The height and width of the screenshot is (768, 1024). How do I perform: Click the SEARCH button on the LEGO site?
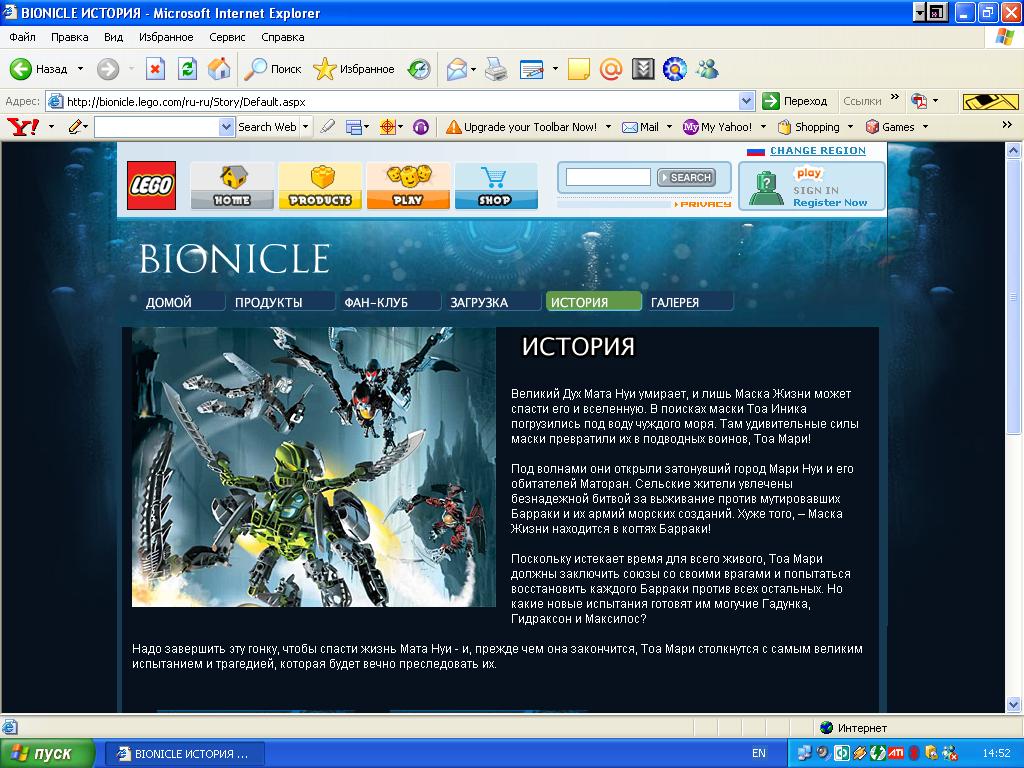[686, 177]
